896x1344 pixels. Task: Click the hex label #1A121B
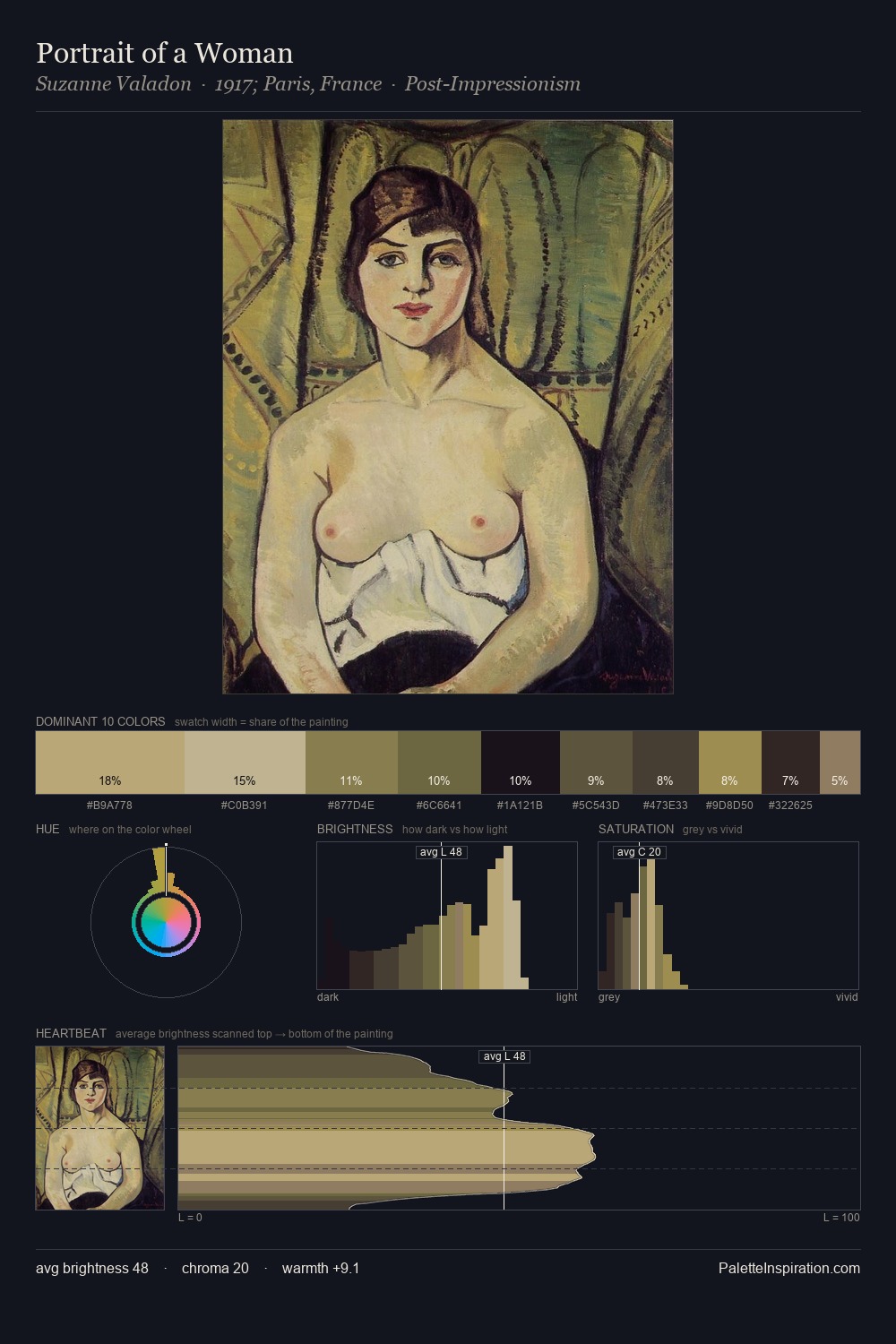tap(520, 806)
